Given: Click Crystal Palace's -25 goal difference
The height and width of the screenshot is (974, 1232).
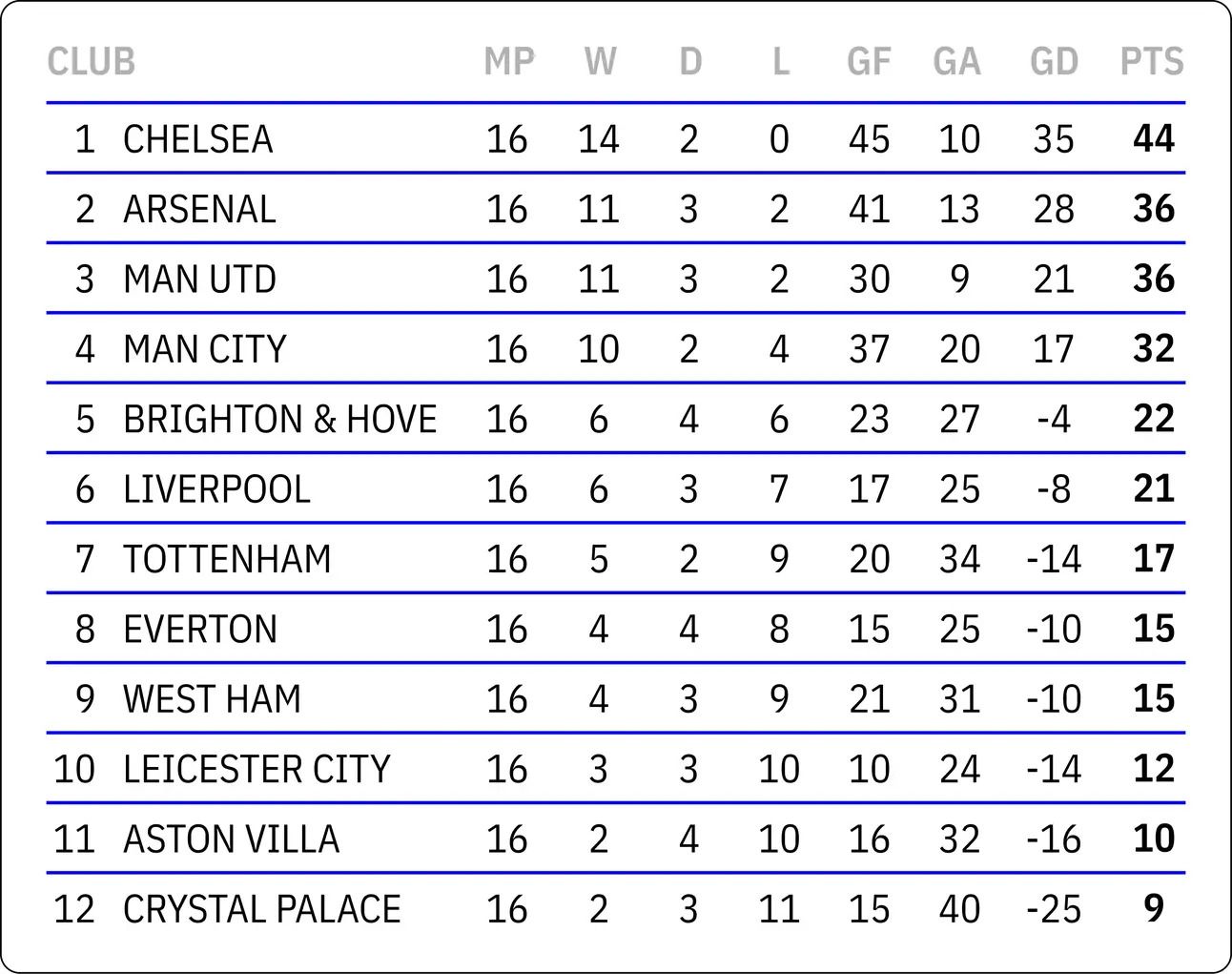Looking at the screenshot, I should (x=1054, y=909).
